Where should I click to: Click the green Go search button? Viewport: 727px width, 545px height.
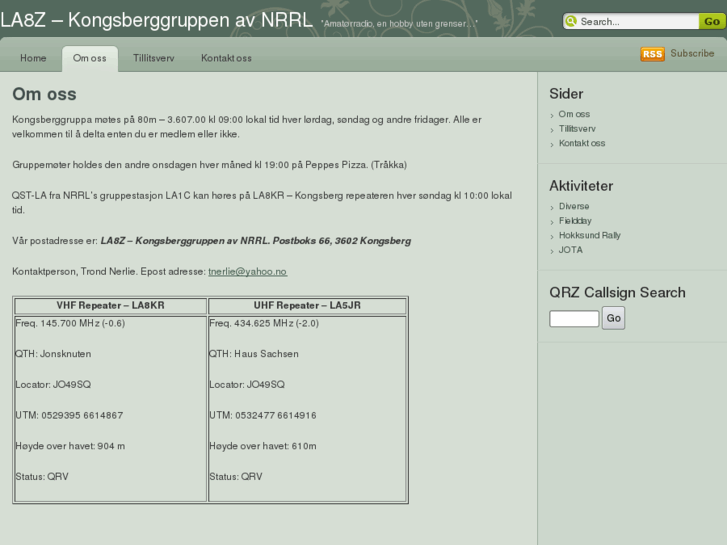coord(712,21)
